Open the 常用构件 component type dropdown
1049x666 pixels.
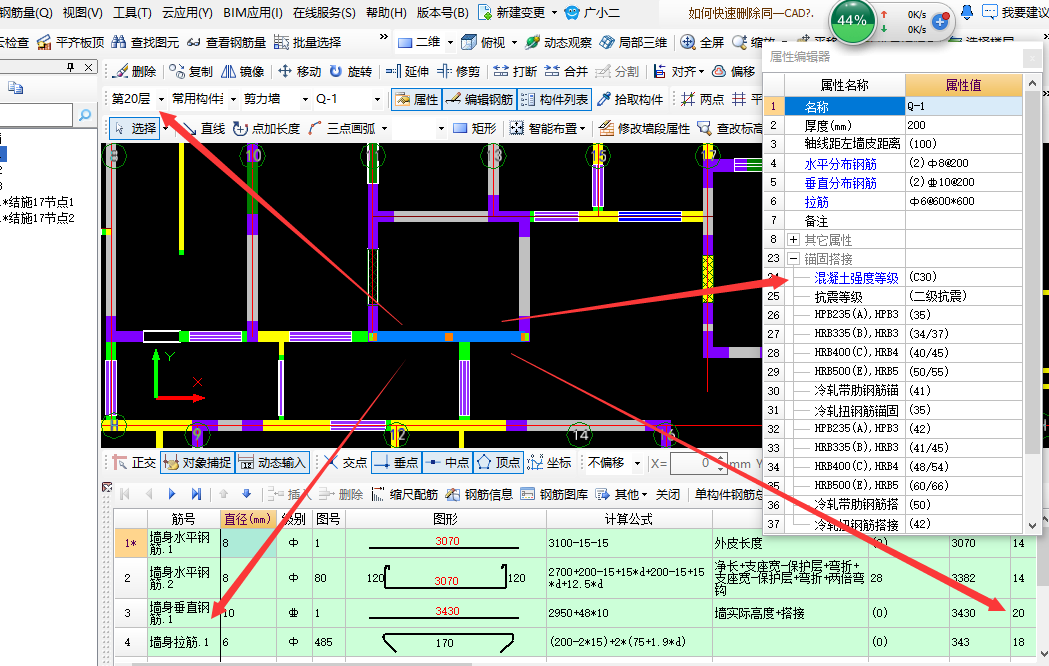(x=233, y=100)
